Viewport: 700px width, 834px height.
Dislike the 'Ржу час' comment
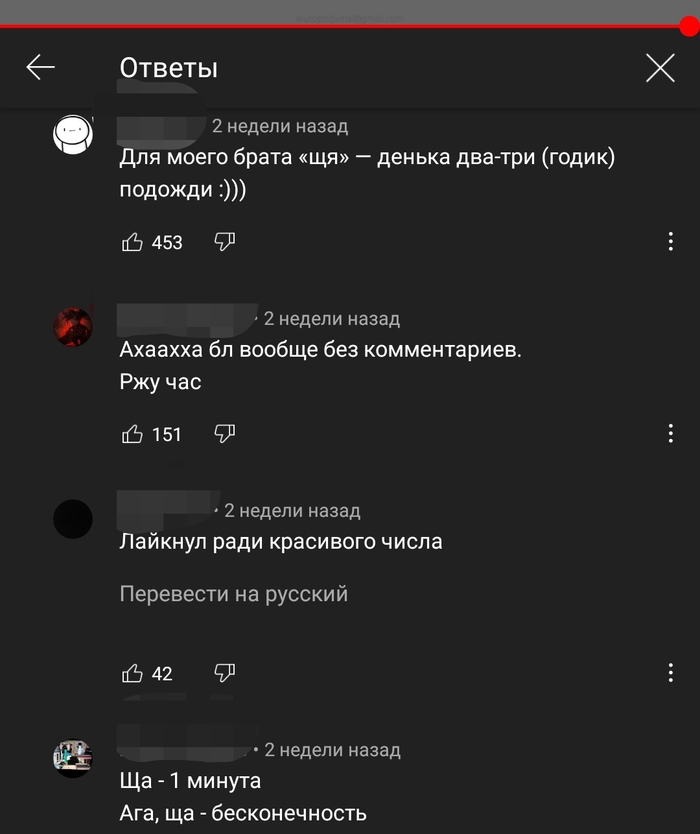(x=224, y=434)
